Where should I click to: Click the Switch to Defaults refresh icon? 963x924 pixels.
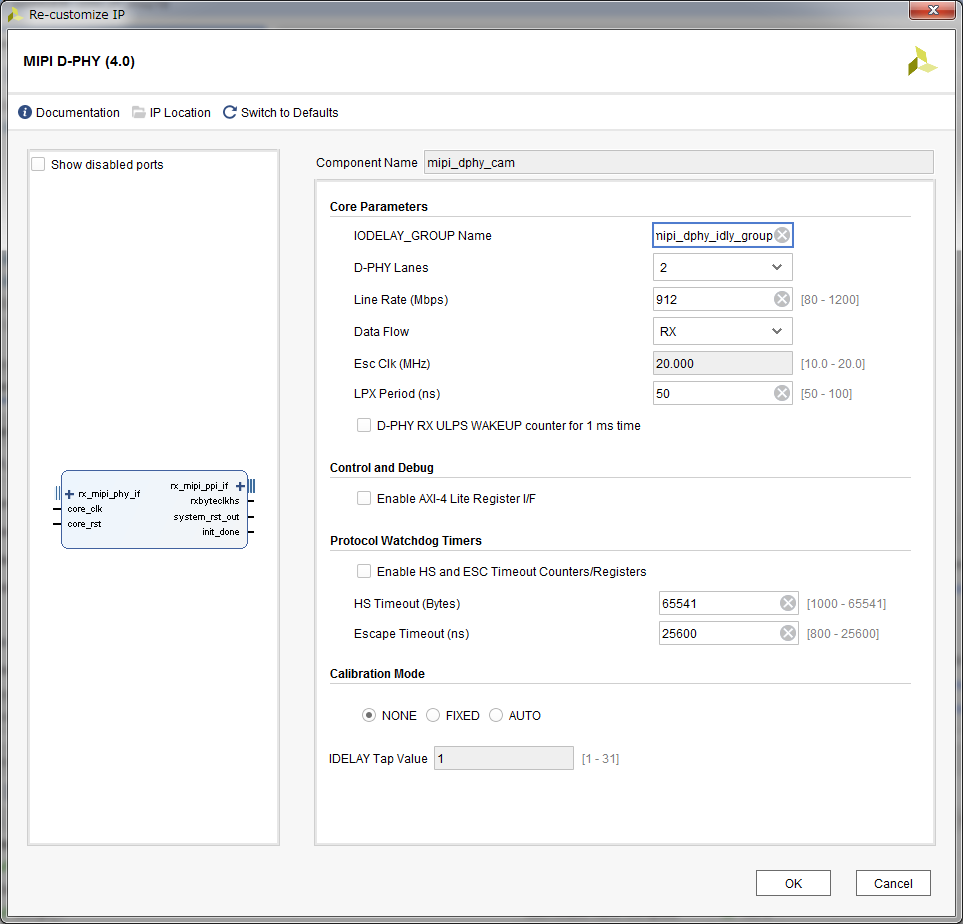coord(230,112)
